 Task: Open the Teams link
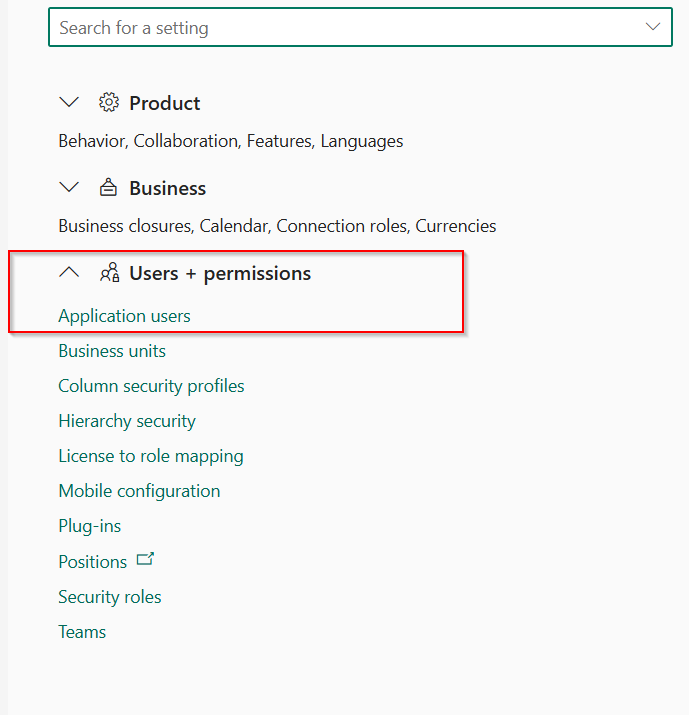82,632
